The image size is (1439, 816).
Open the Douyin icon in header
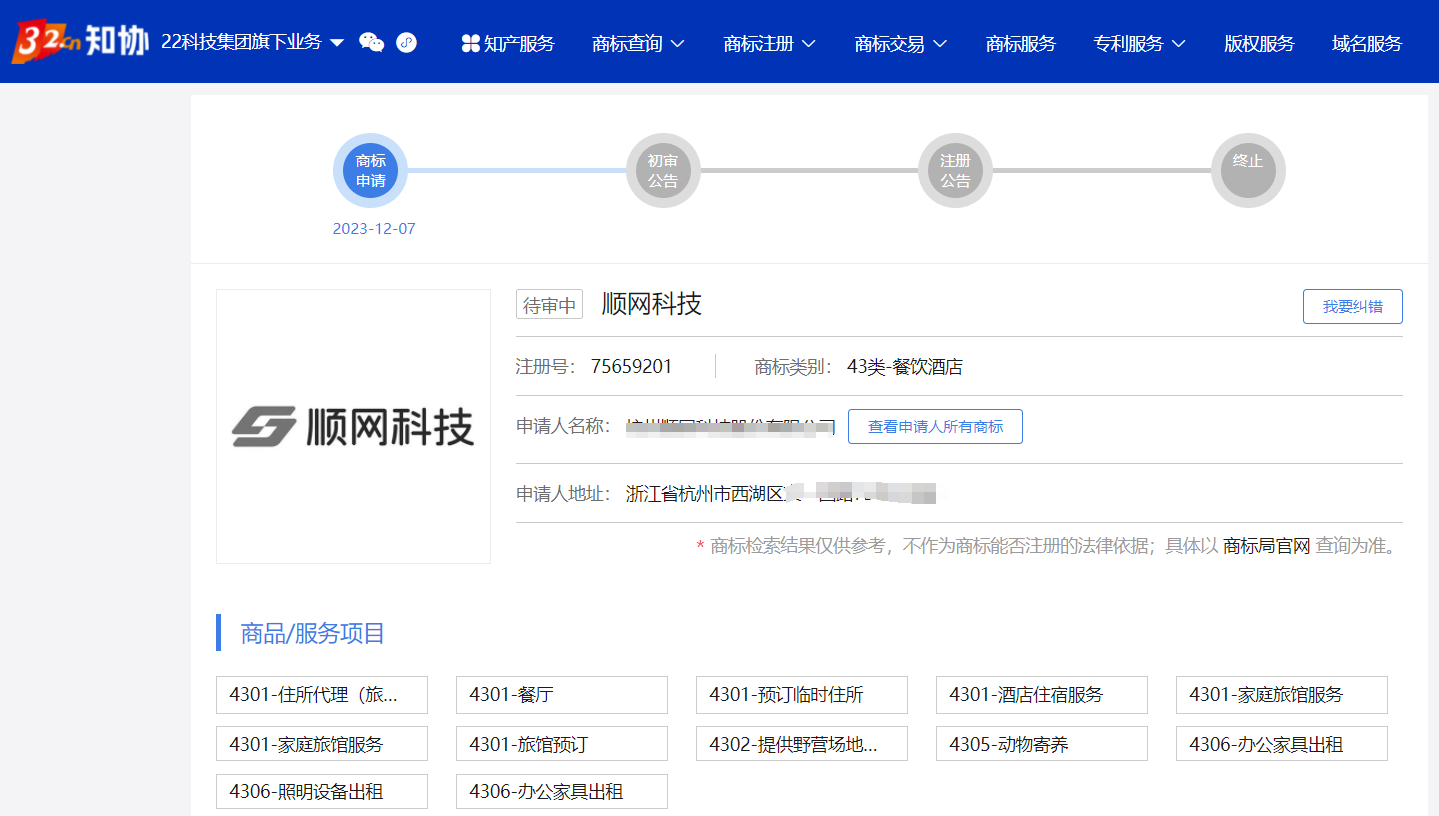coord(406,42)
